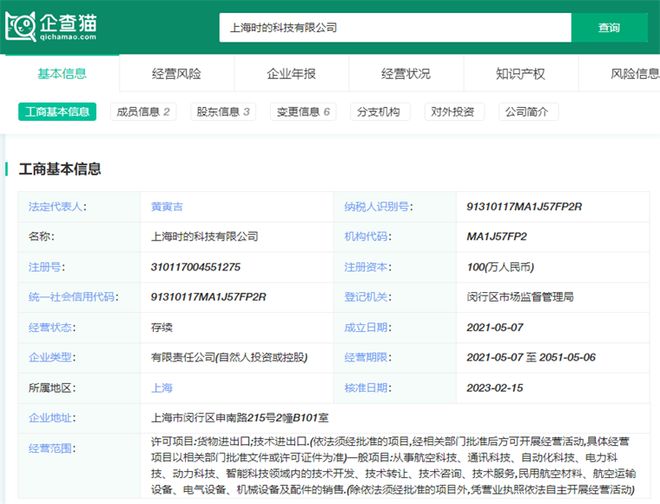
Task: Select the 公司简介 sub-tab
Action: coord(527,112)
